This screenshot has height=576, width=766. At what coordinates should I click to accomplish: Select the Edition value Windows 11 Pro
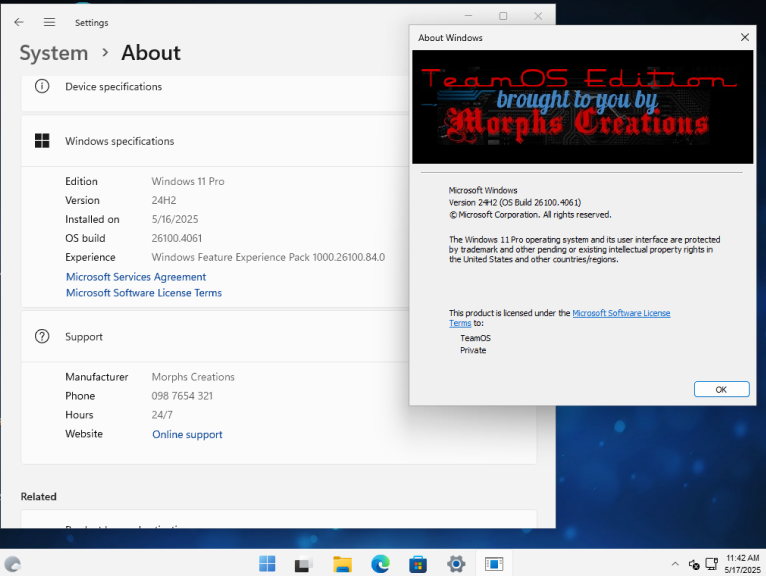click(x=188, y=181)
